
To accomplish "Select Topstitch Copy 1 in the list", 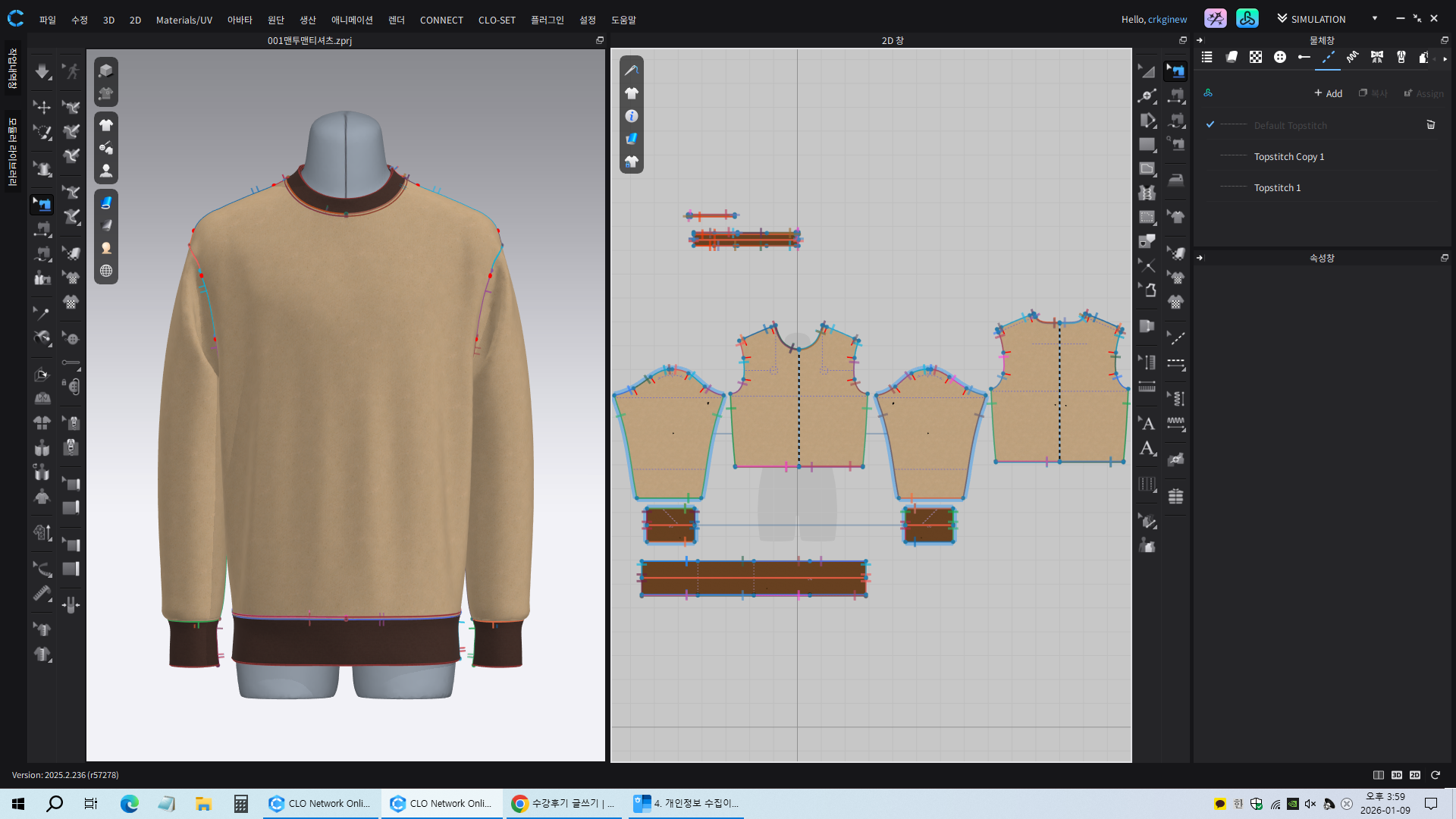I will (x=1288, y=156).
